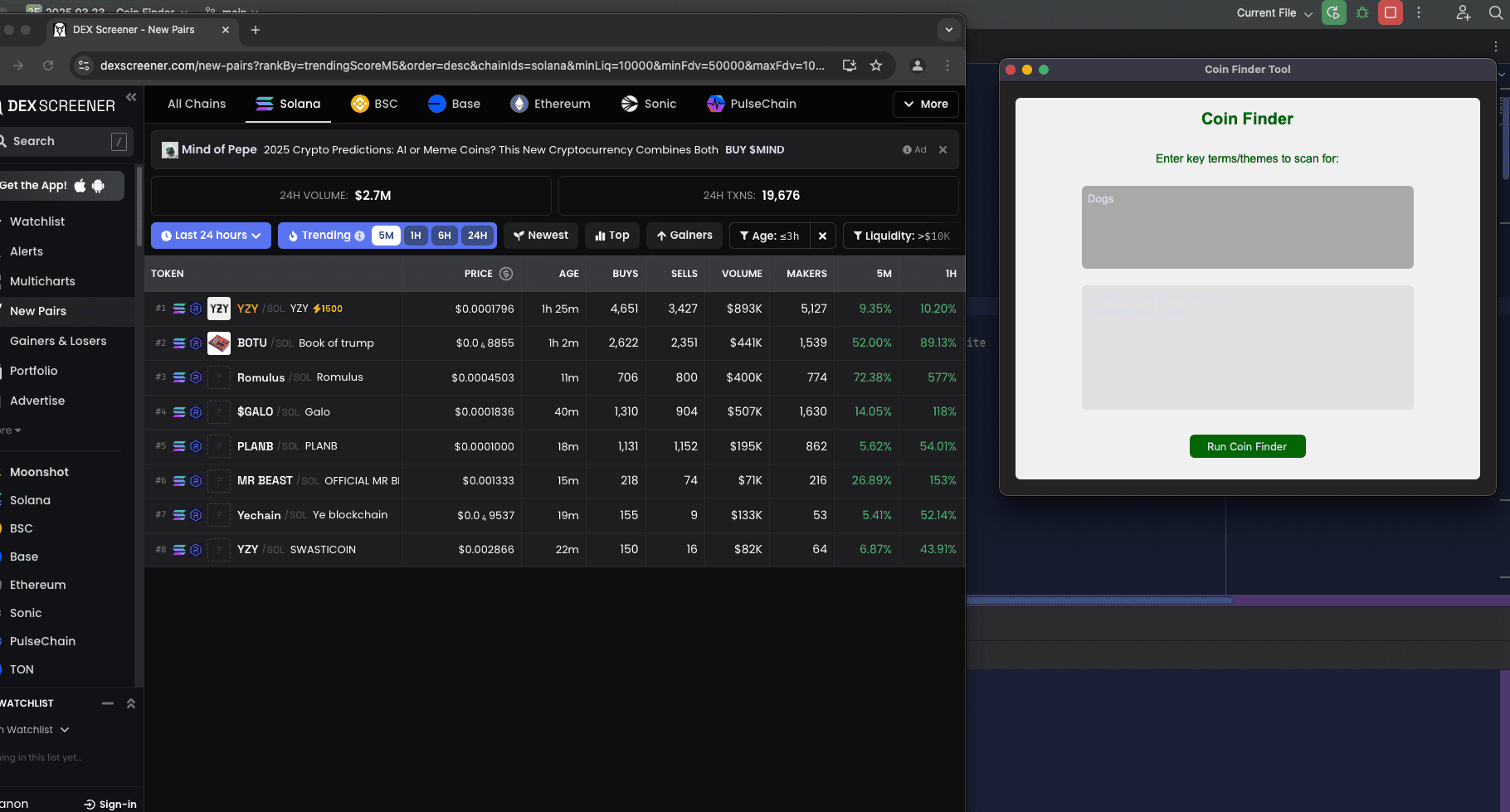Image resolution: width=1510 pixels, height=812 pixels.
Task: Click the IDE stop button
Action: [x=1391, y=12]
